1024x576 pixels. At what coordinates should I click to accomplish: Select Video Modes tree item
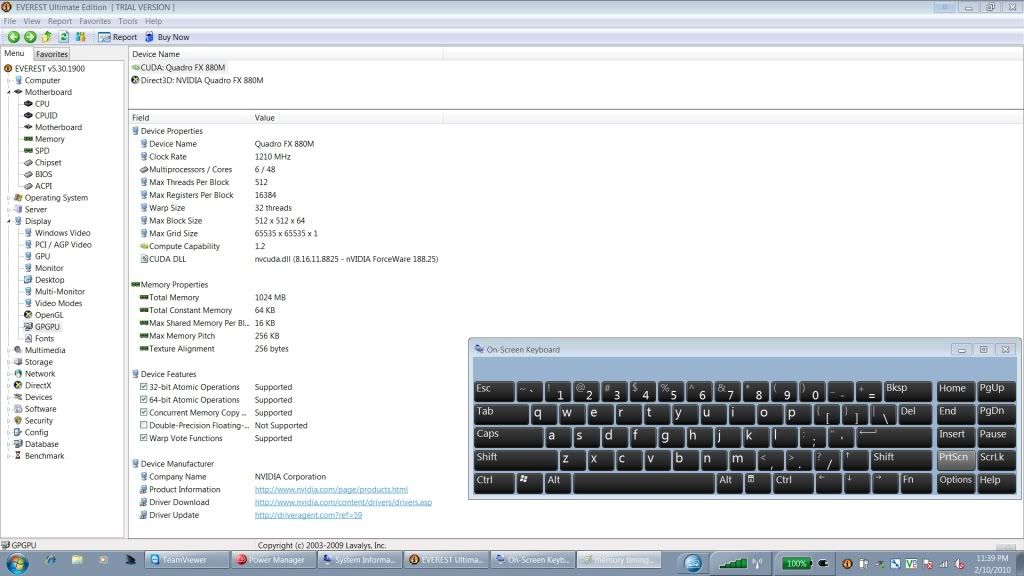[x=58, y=304]
